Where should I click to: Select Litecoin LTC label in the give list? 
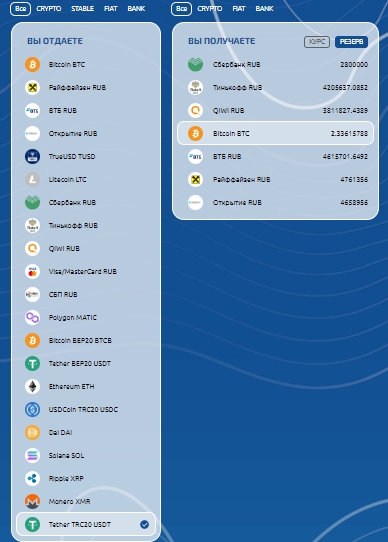[67, 179]
